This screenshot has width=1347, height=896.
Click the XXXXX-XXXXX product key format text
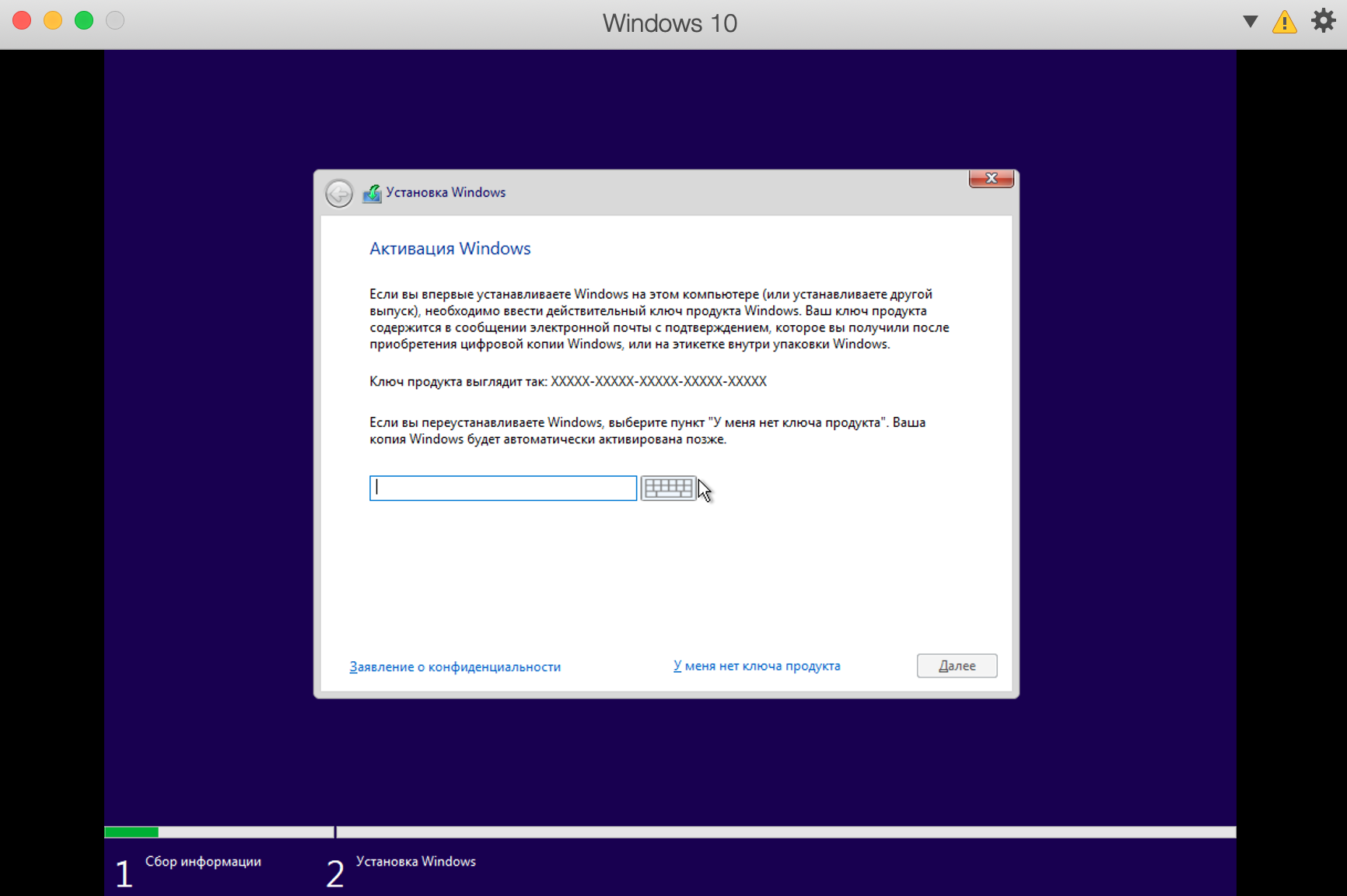point(659,381)
